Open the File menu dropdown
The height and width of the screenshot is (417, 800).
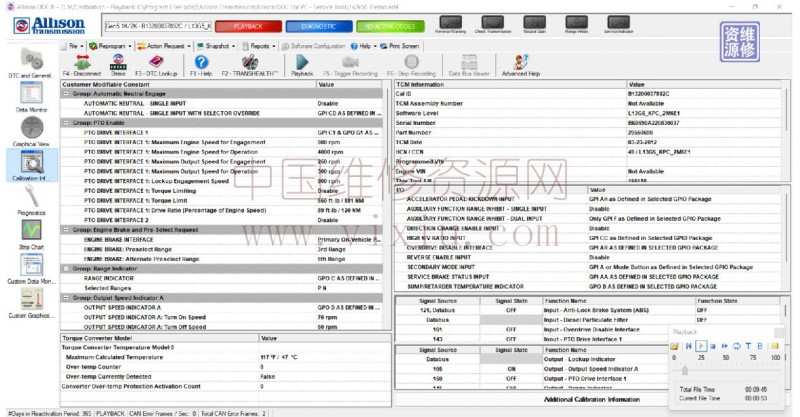pos(72,46)
